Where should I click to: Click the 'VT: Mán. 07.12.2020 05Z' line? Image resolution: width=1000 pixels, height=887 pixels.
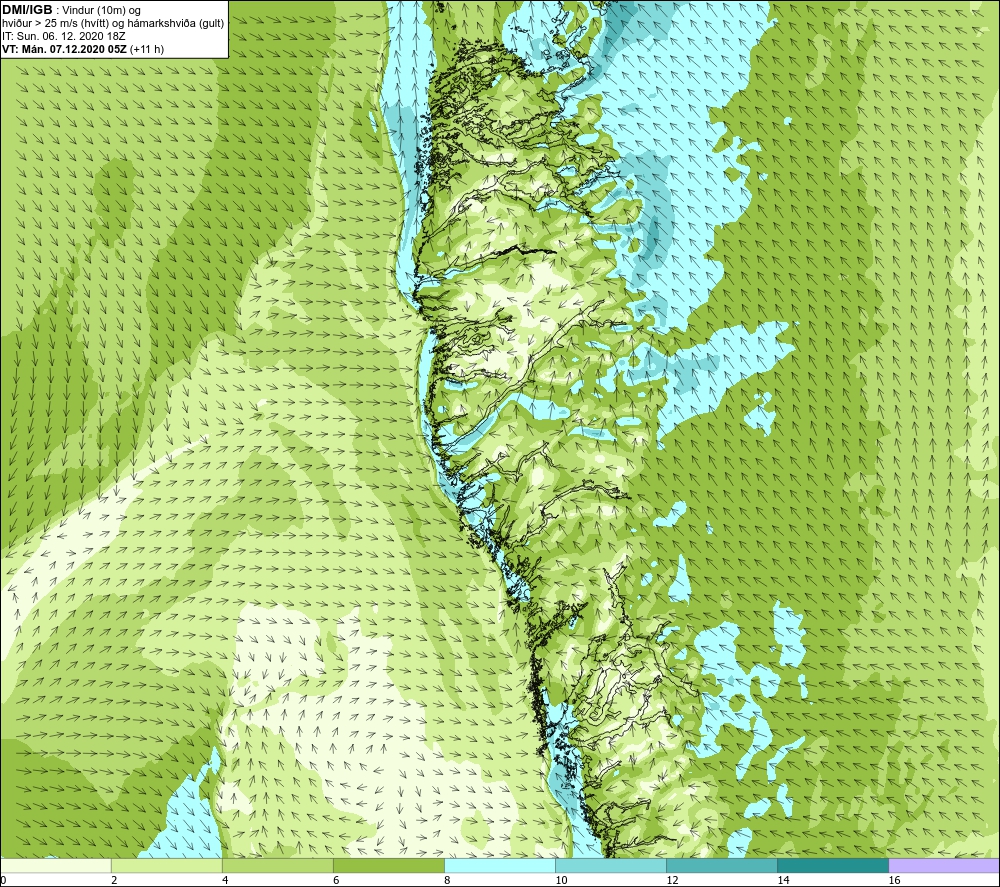tap(64, 49)
